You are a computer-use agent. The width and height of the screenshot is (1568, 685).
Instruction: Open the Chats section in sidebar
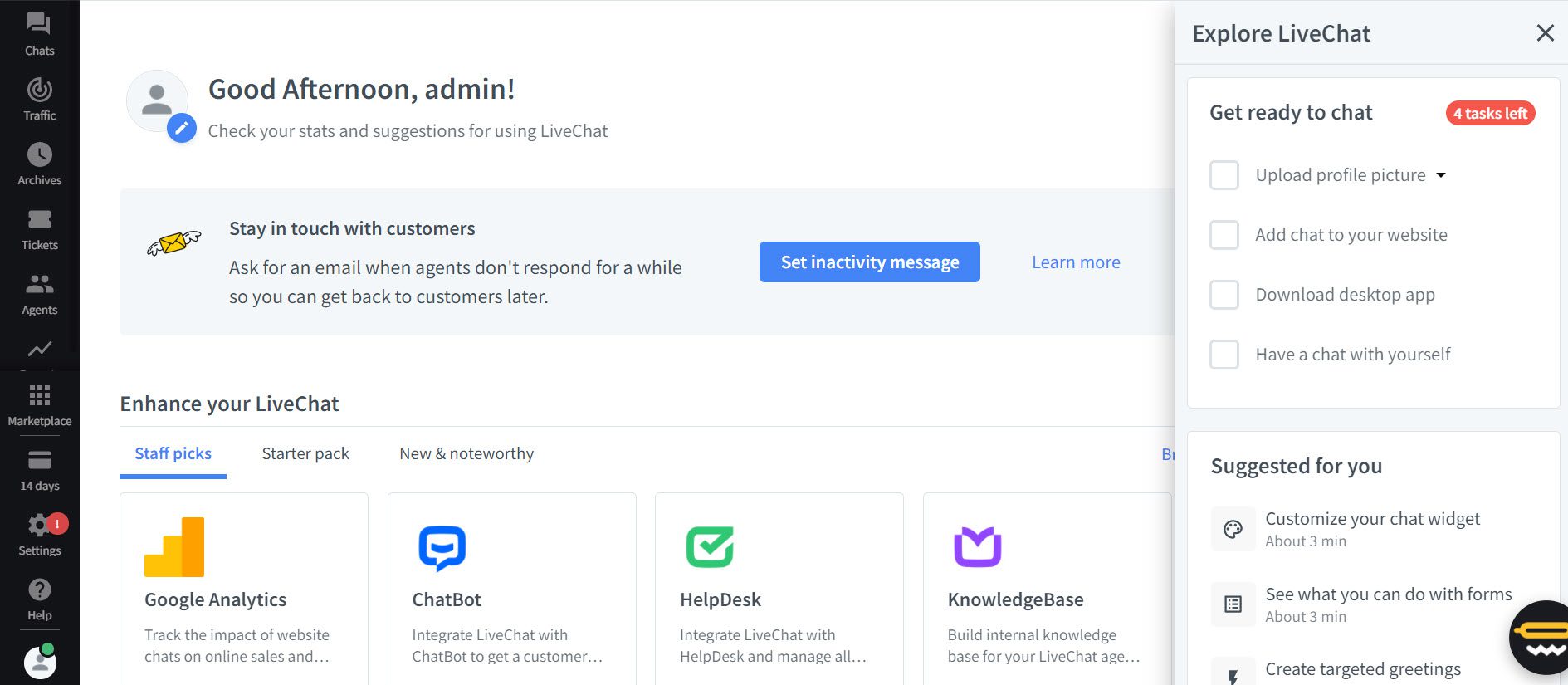(39, 33)
